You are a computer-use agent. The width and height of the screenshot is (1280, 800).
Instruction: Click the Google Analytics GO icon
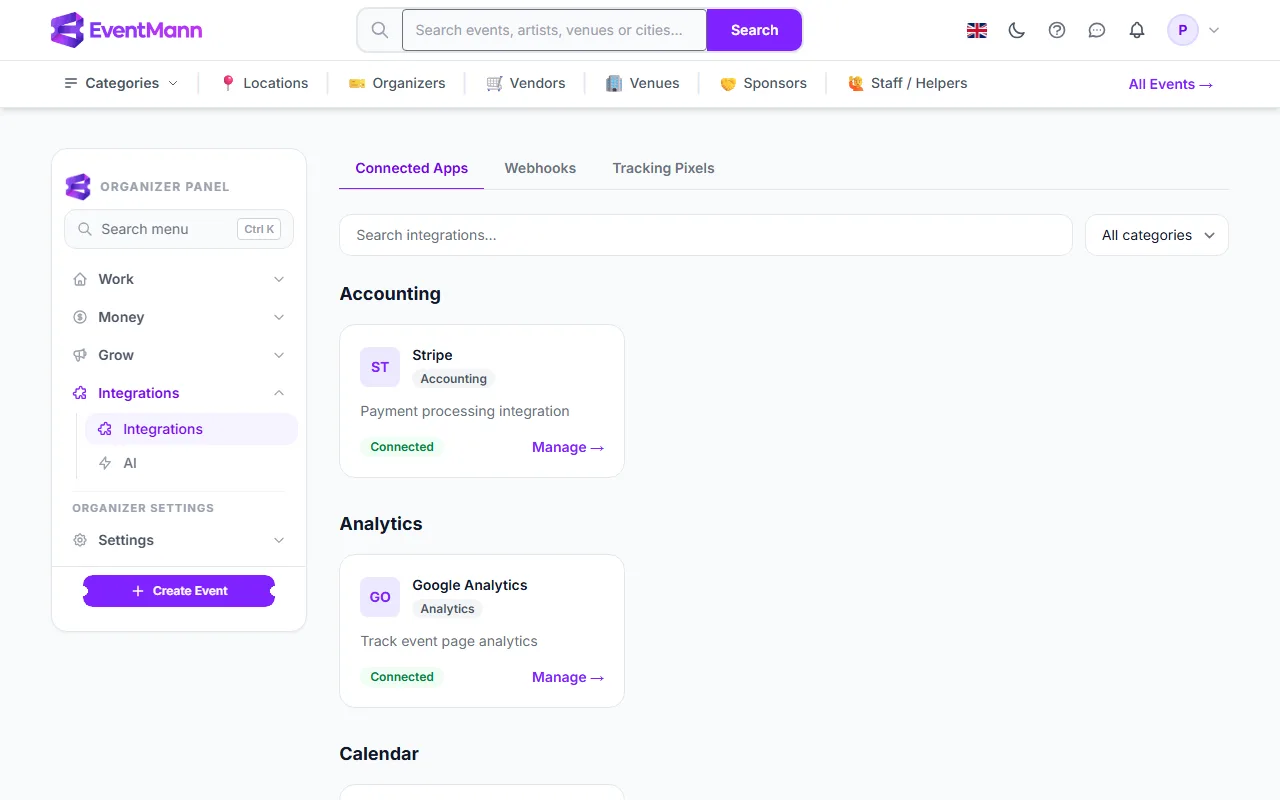(x=380, y=597)
